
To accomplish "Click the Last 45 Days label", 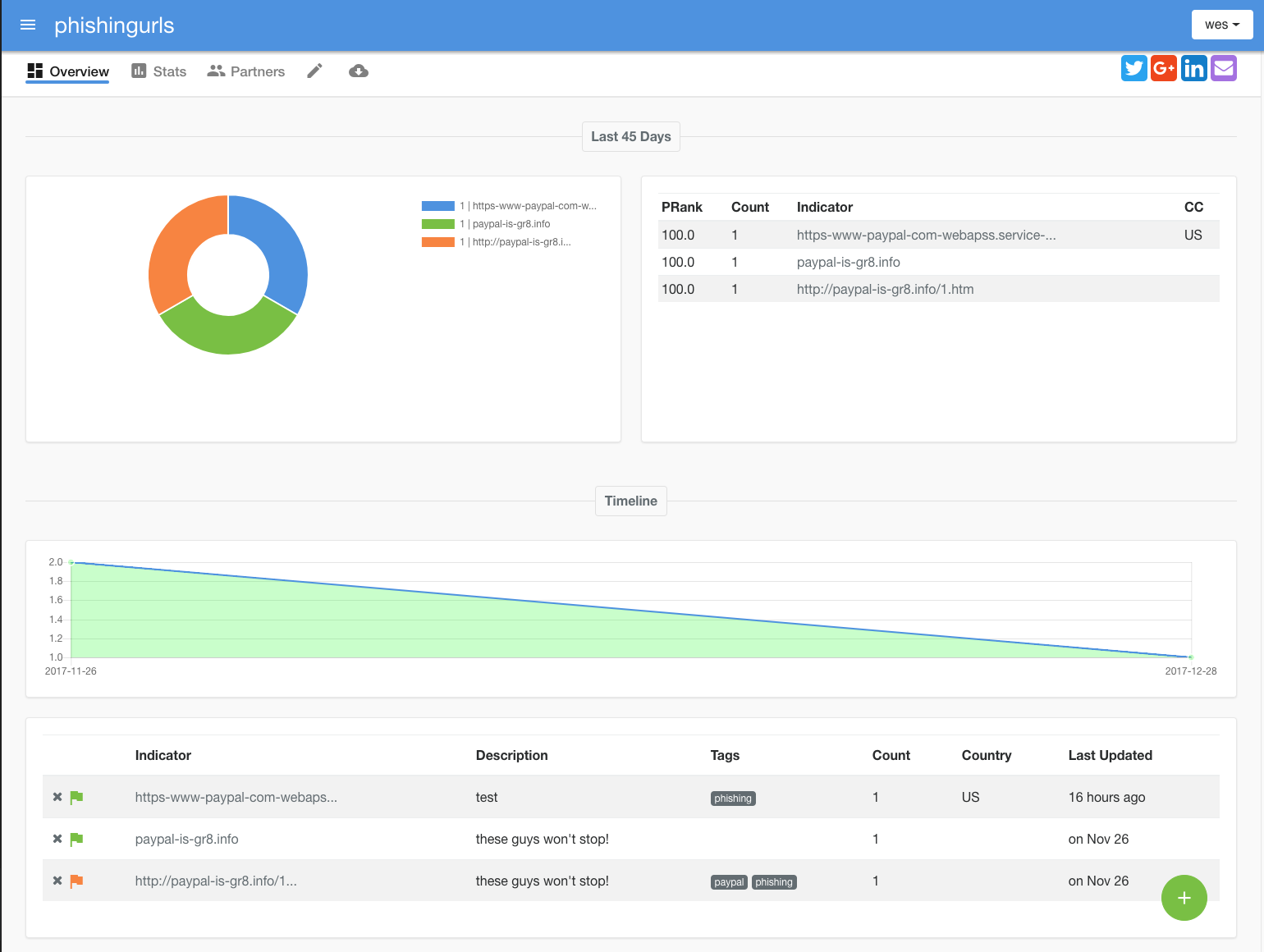I will [631, 136].
